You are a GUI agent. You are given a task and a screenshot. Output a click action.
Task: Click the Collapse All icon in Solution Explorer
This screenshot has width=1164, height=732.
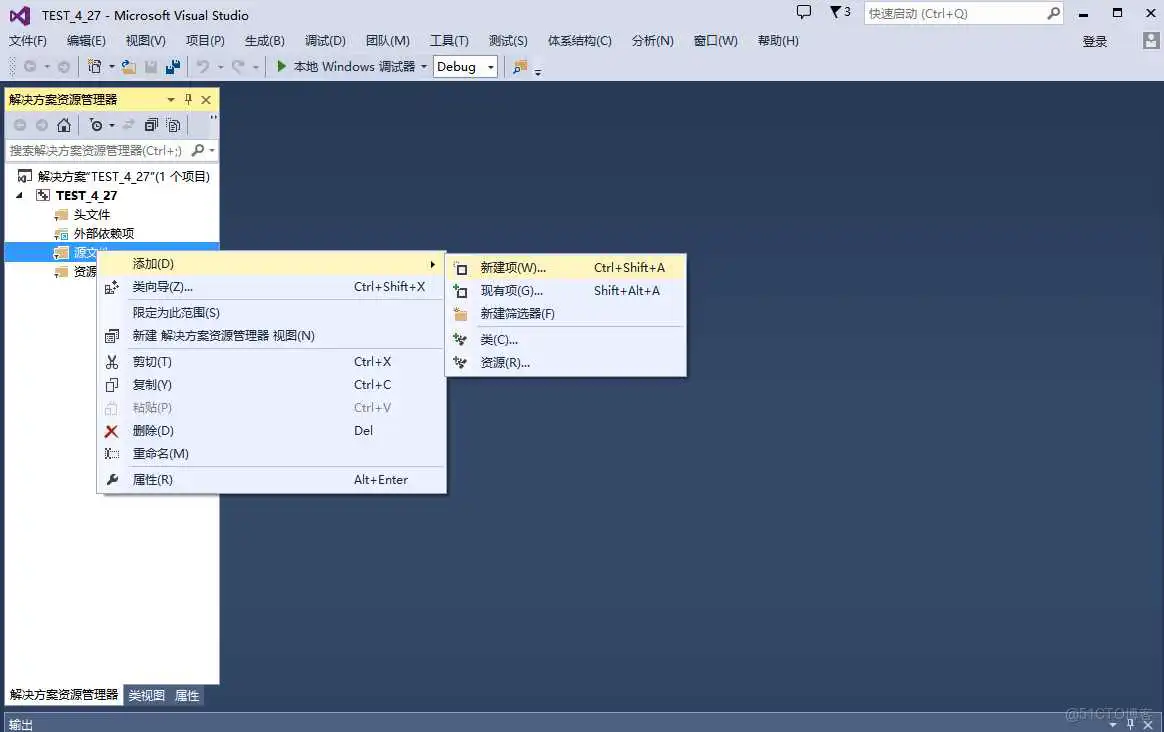click(153, 125)
